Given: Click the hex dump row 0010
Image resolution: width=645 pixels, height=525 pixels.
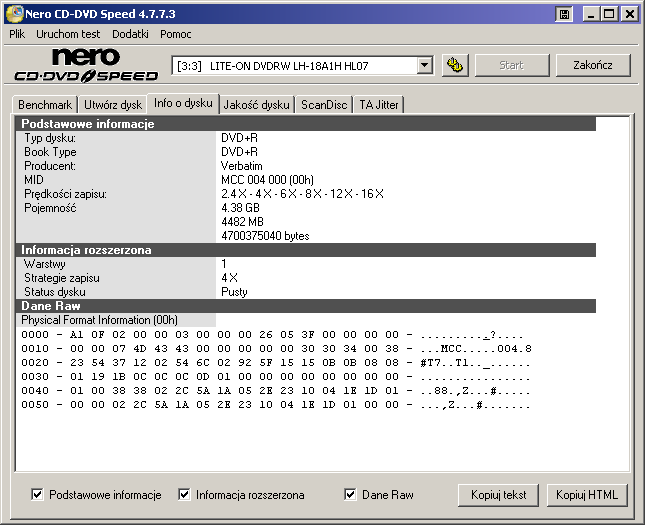Looking at the screenshot, I should coord(276,349).
